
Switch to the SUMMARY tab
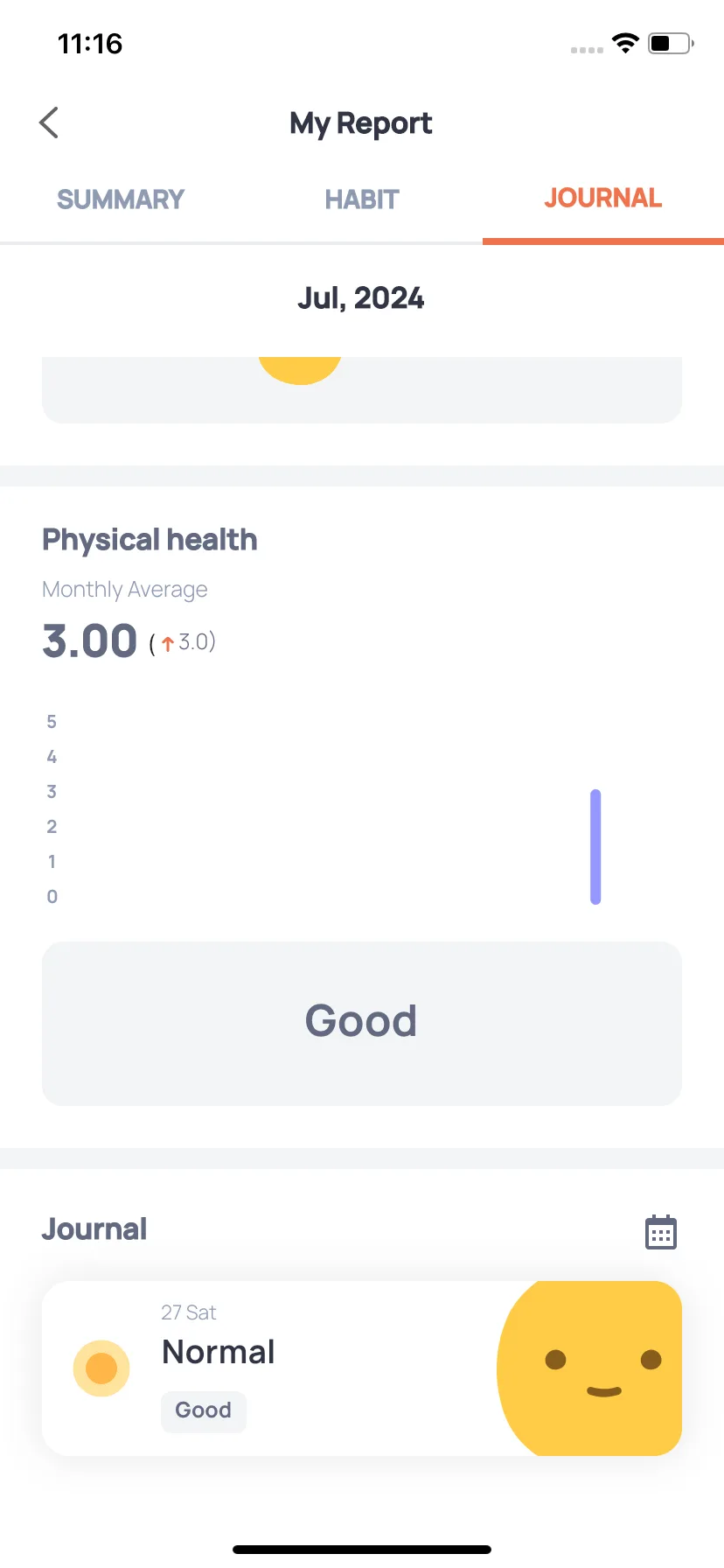tap(121, 199)
